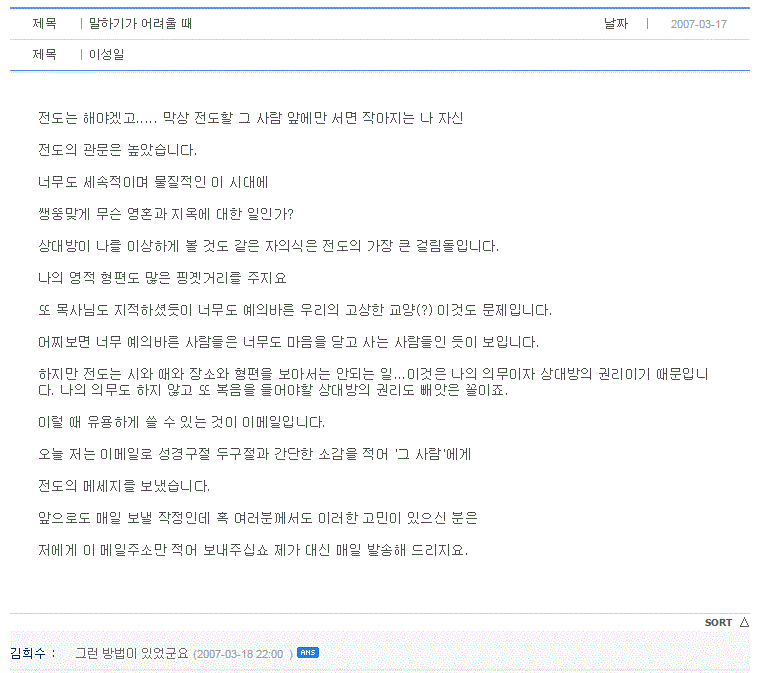Image resolution: width=764 pixels, height=673 pixels.
Task: Click the line starting 나의 영적 형편도
Action: (x=162, y=278)
